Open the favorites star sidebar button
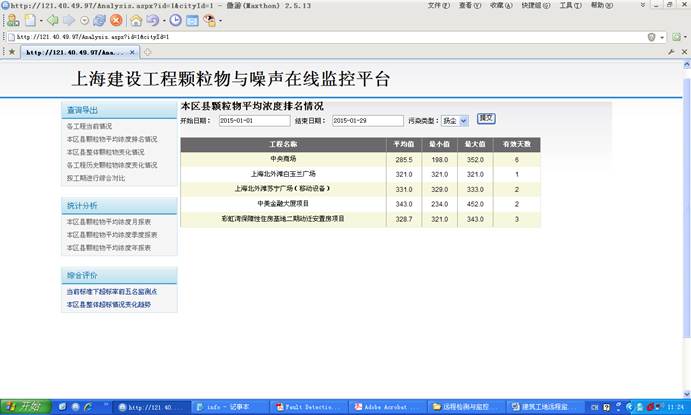 click(11, 51)
